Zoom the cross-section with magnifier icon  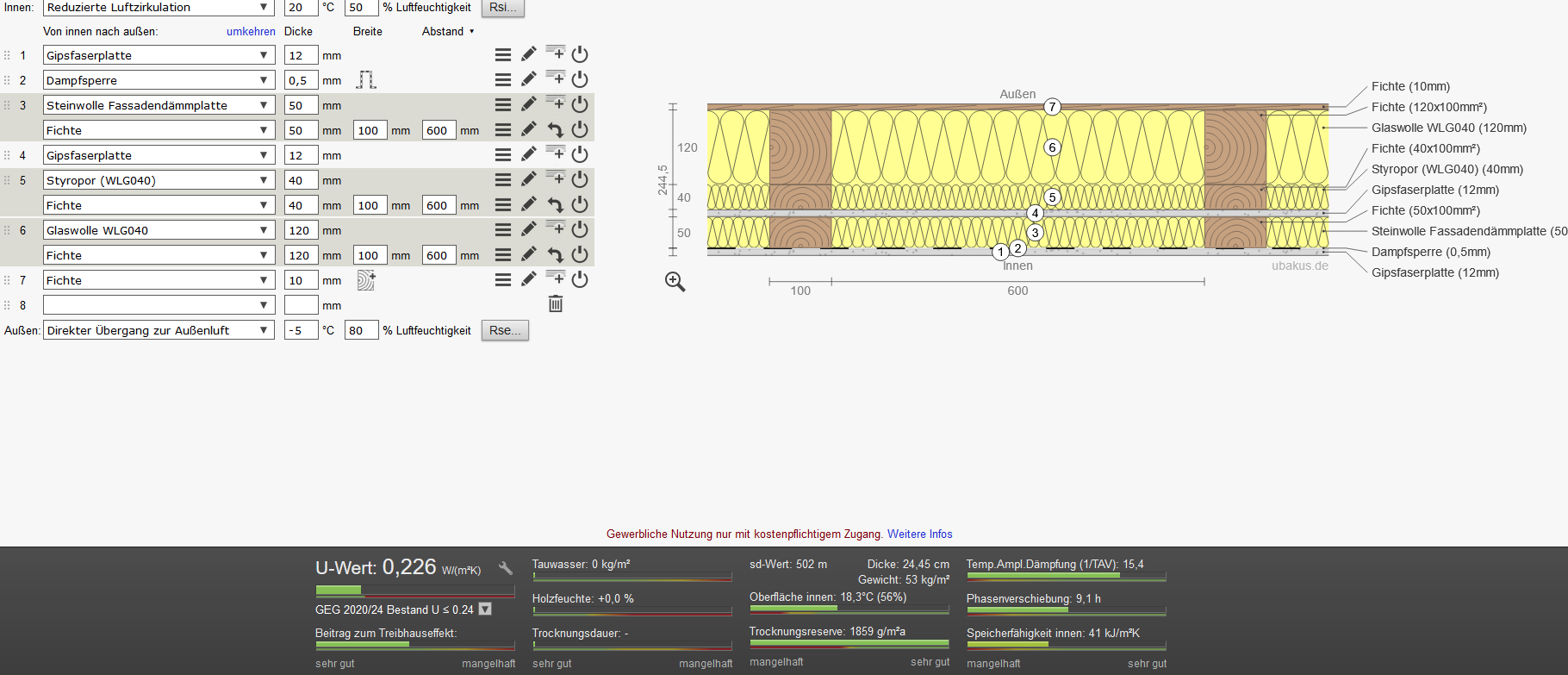pos(675,282)
